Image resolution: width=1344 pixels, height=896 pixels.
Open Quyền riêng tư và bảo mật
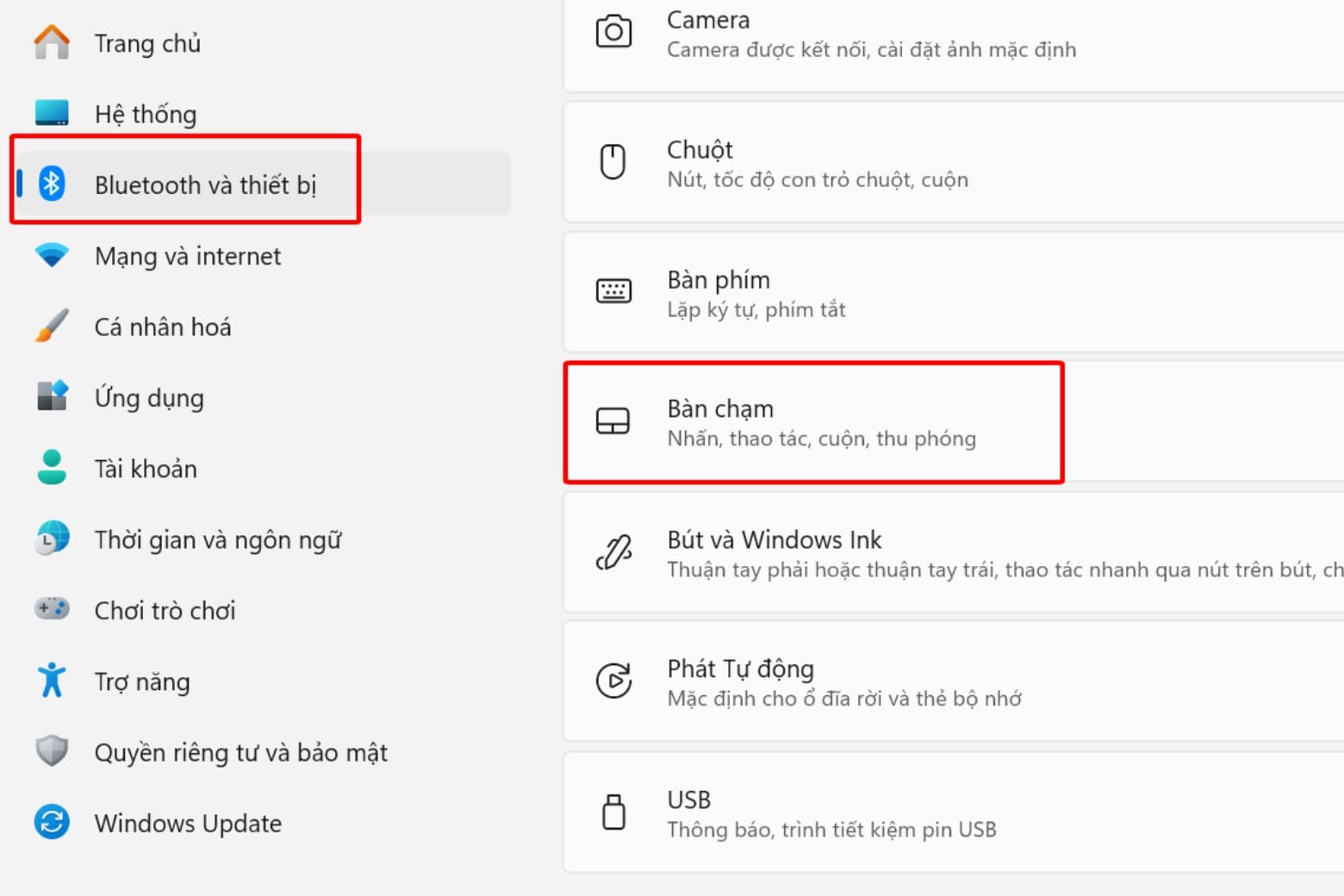tap(241, 751)
